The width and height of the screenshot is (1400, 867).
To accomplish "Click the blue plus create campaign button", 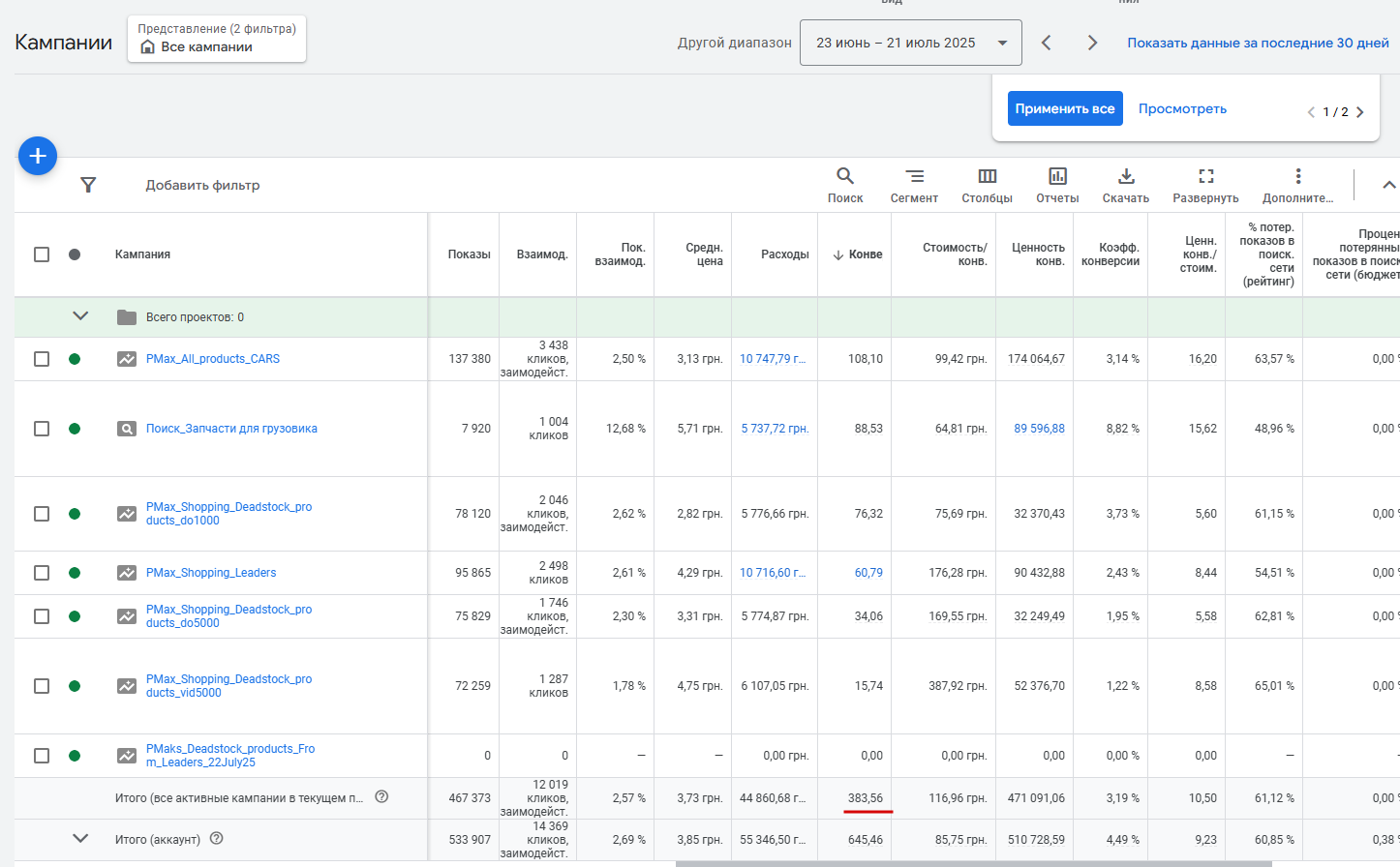I will click(38, 156).
